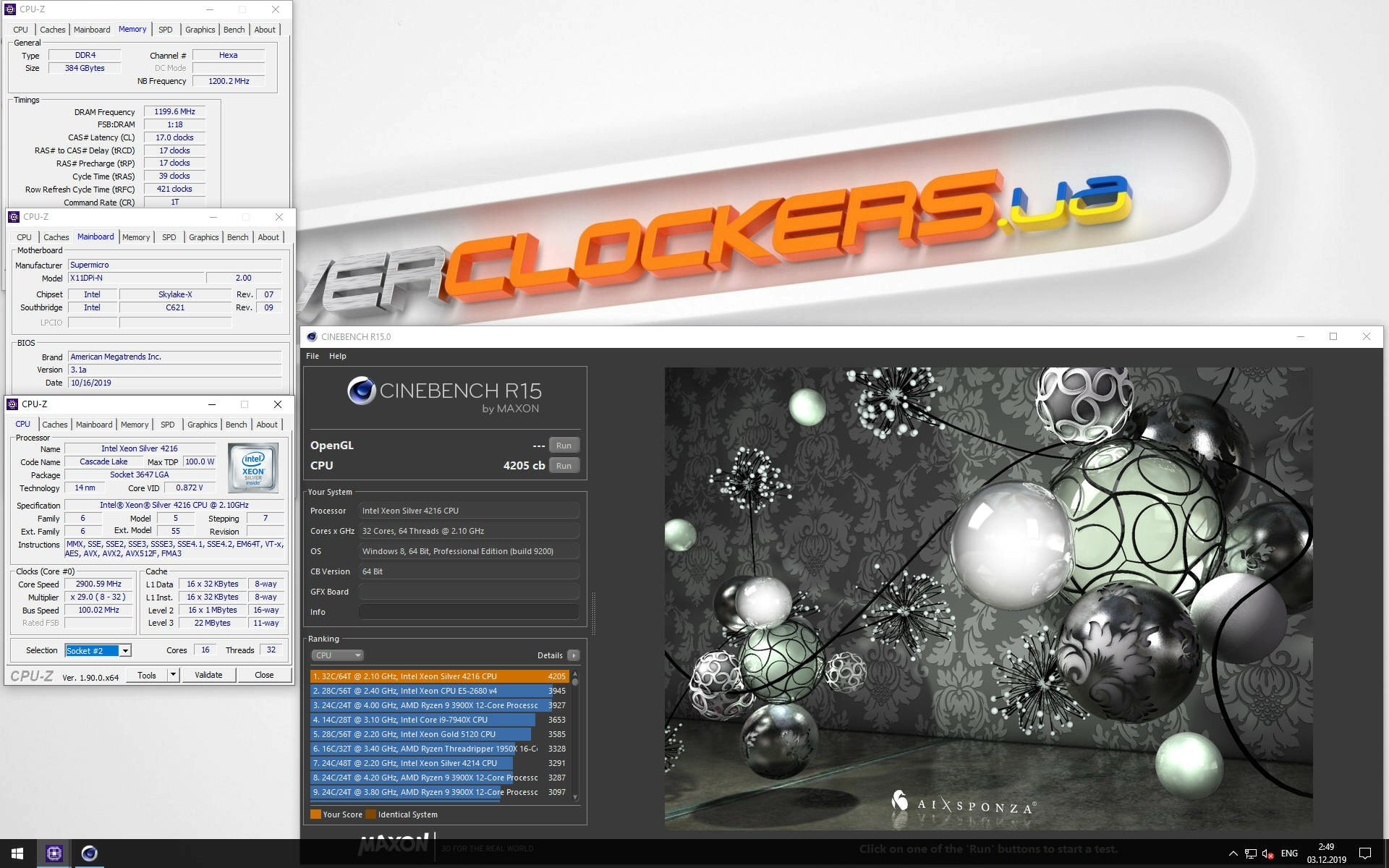Click the Your Score orange legend swatch
Viewport: 1389px width, 868px height.
pyautogui.click(x=315, y=814)
